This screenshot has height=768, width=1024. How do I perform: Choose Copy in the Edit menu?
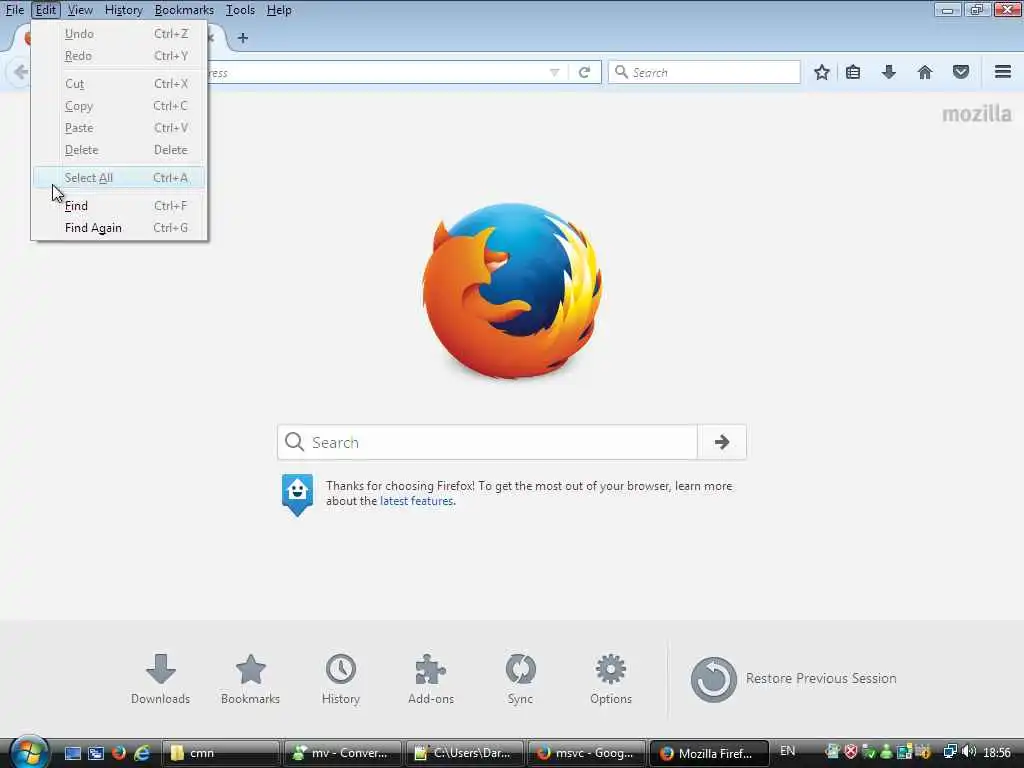[119, 106]
